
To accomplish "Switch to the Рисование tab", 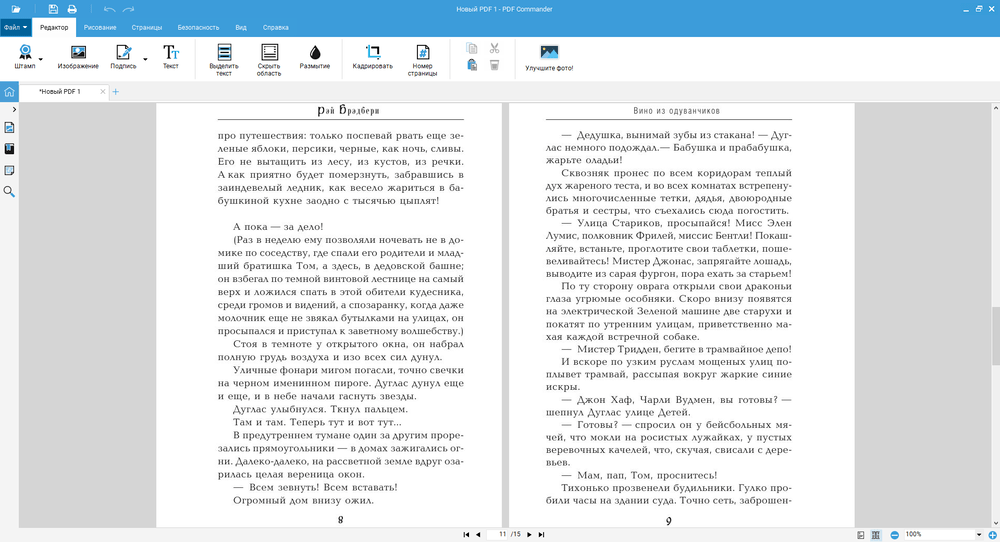I will (x=100, y=27).
